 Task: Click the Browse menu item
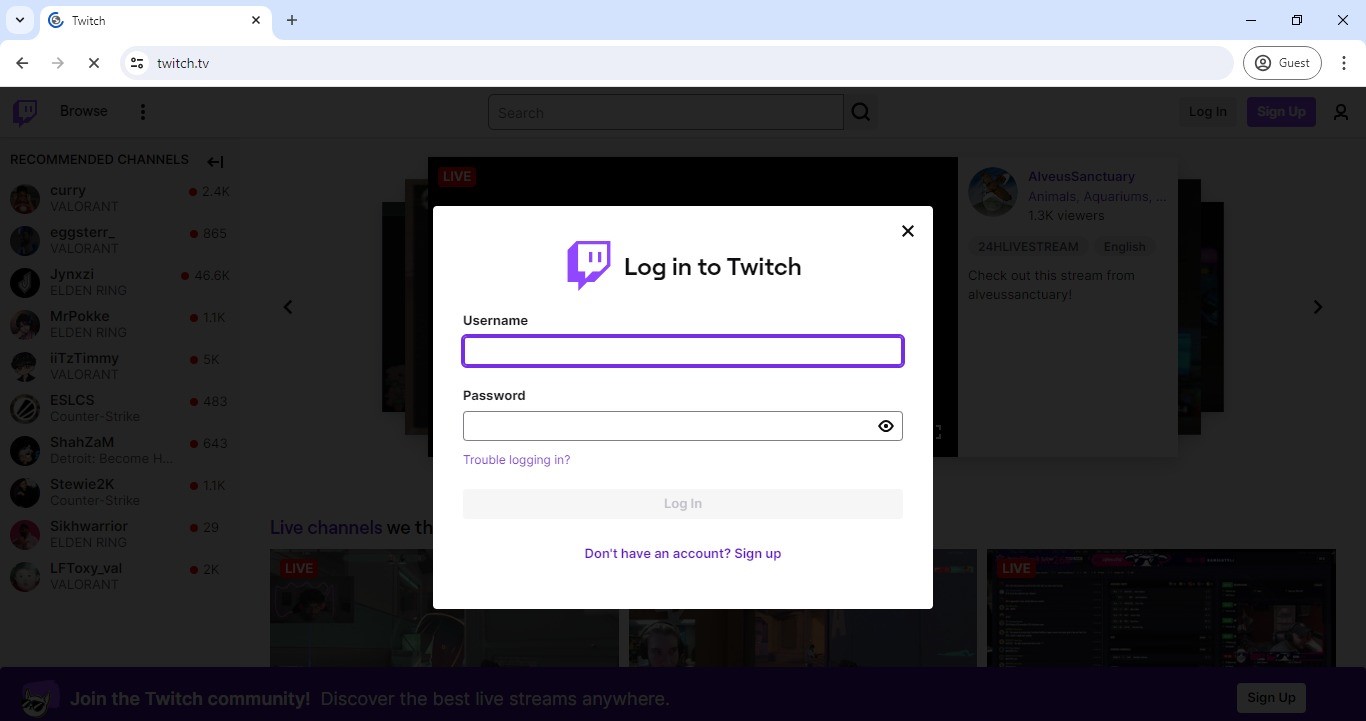click(x=83, y=111)
